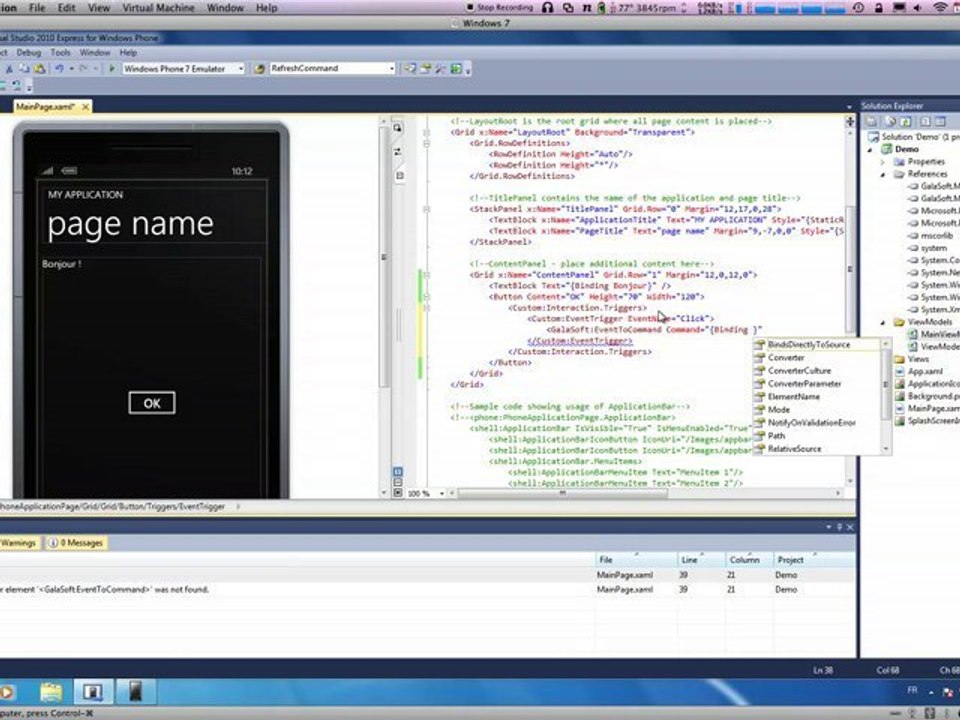
Task: Click the Show All Files icon in Solution Explorer
Action: pyautogui.click(x=890, y=121)
